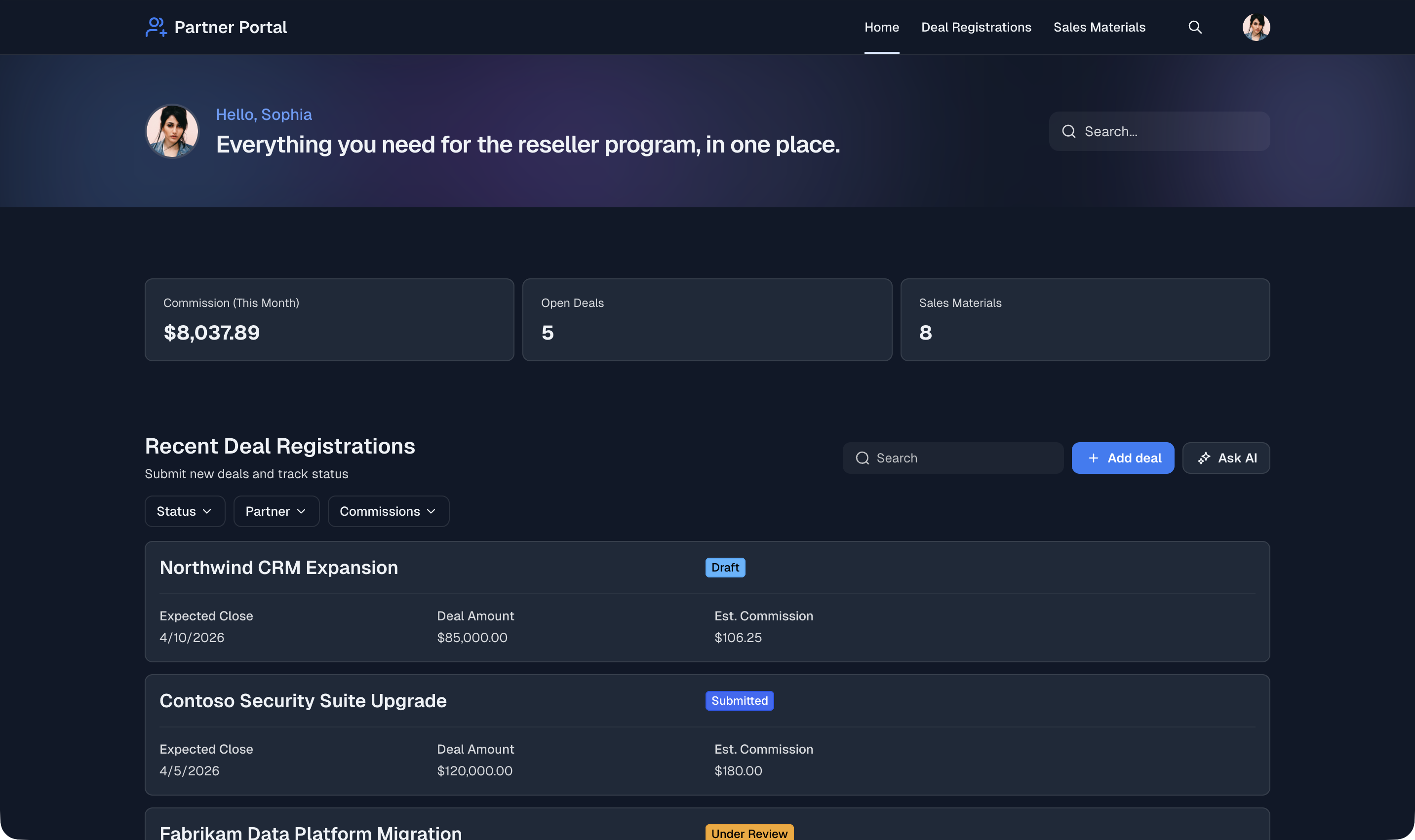Click the Partner Portal logo icon
This screenshot has height=840, width=1415.
tap(155, 27)
